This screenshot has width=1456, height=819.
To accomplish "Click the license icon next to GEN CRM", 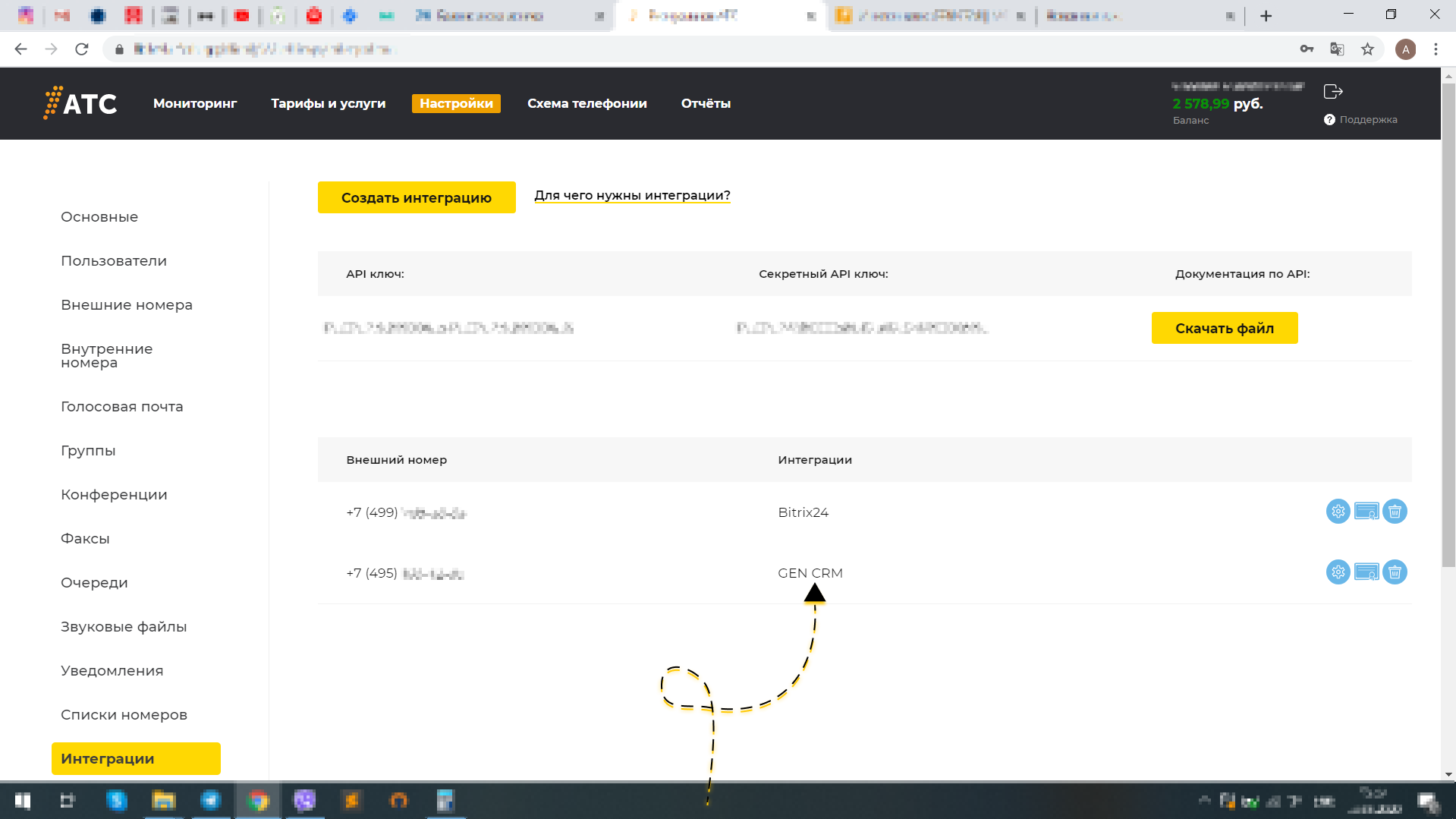I will tap(1366, 572).
